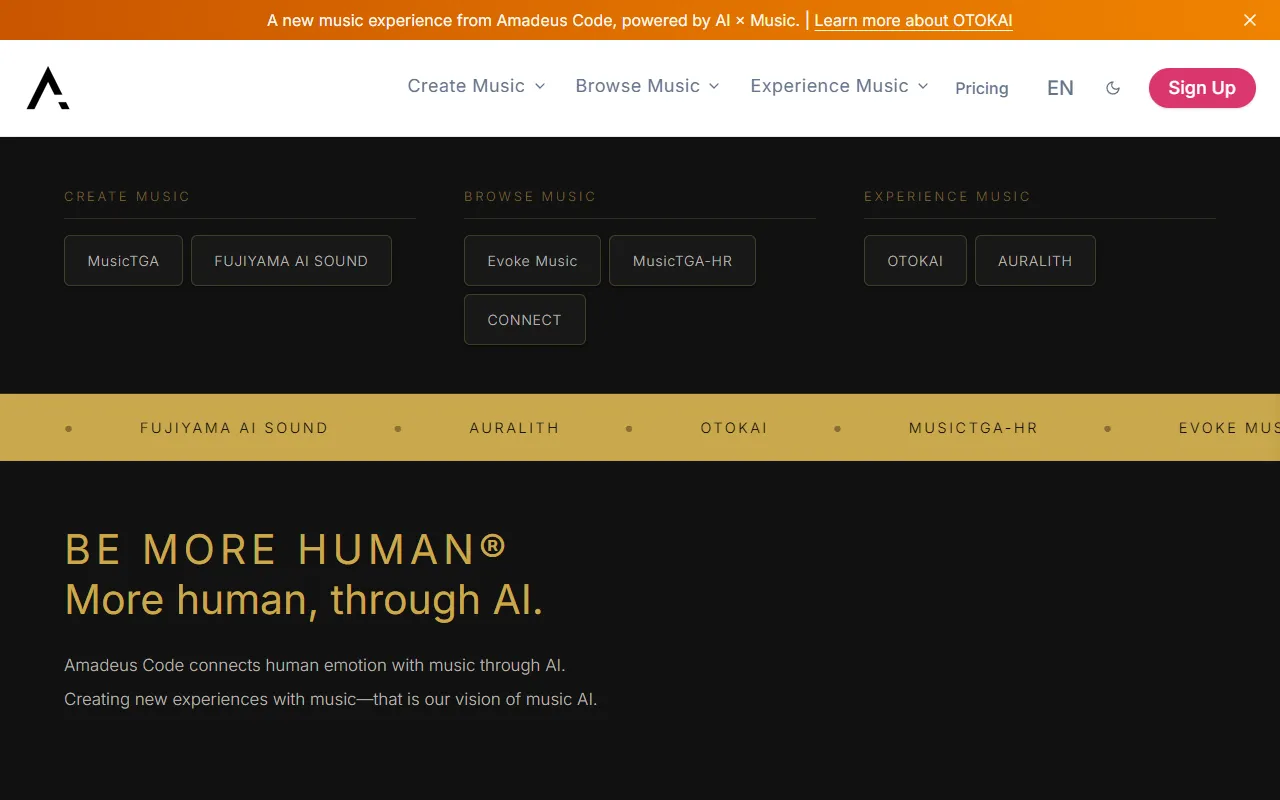The width and height of the screenshot is (1280, 800).
Task: Expand the Browse Music navigation dropdown
Action: click(x=647, y=86)
